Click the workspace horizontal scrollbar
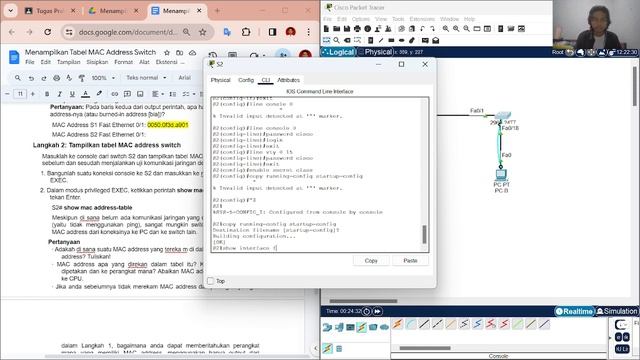The height and width of the screenshot is (360, 640). tap(363, 301)
